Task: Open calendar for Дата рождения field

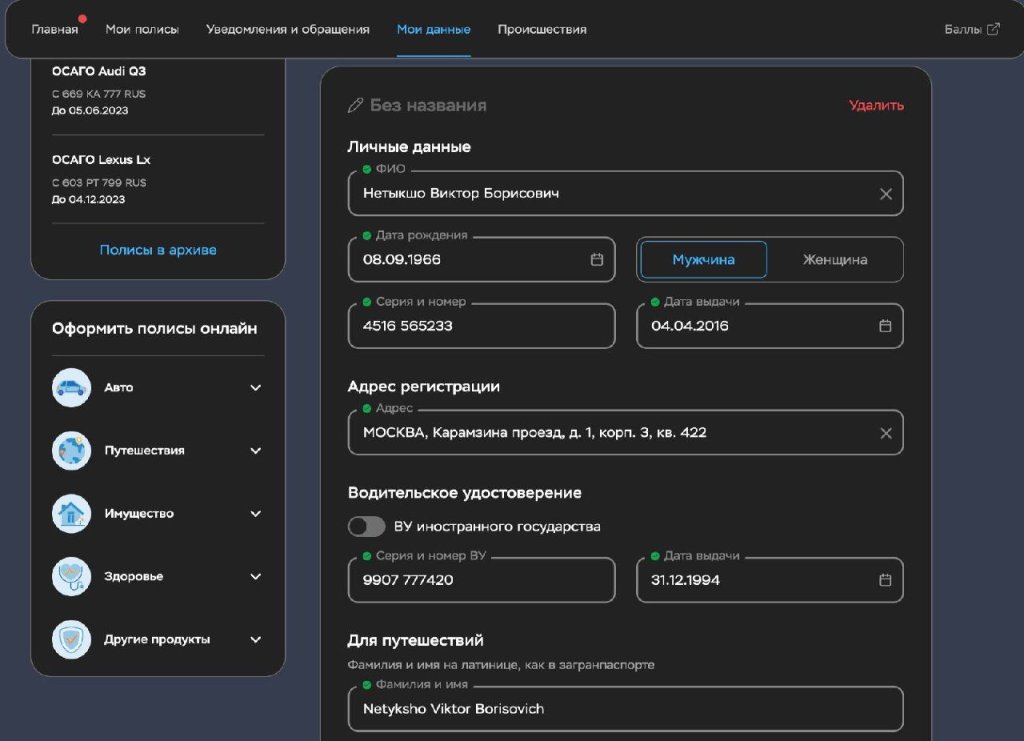Action: click(x=597, y=260)
